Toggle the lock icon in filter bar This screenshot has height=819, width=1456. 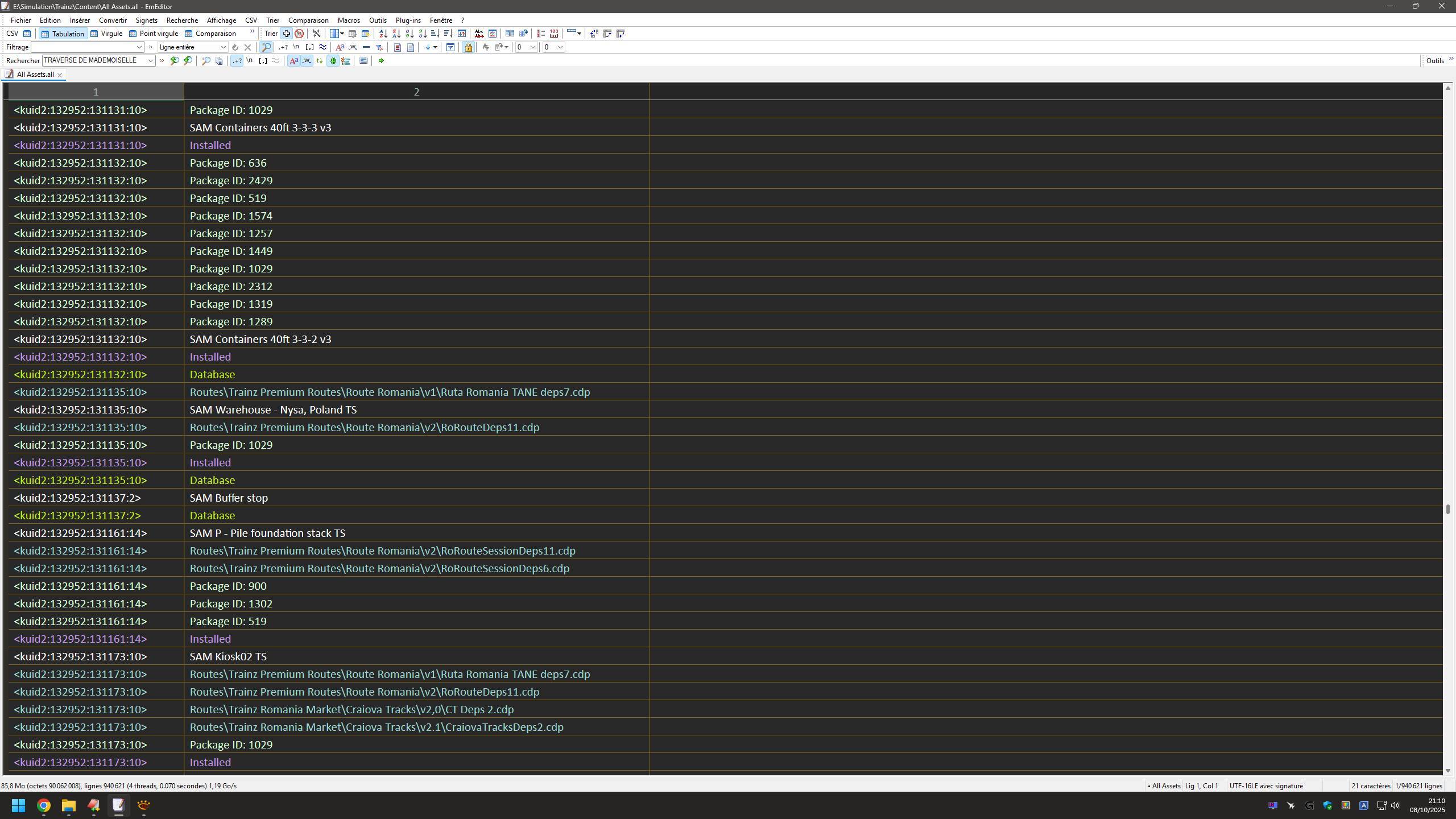click(468, 47)
